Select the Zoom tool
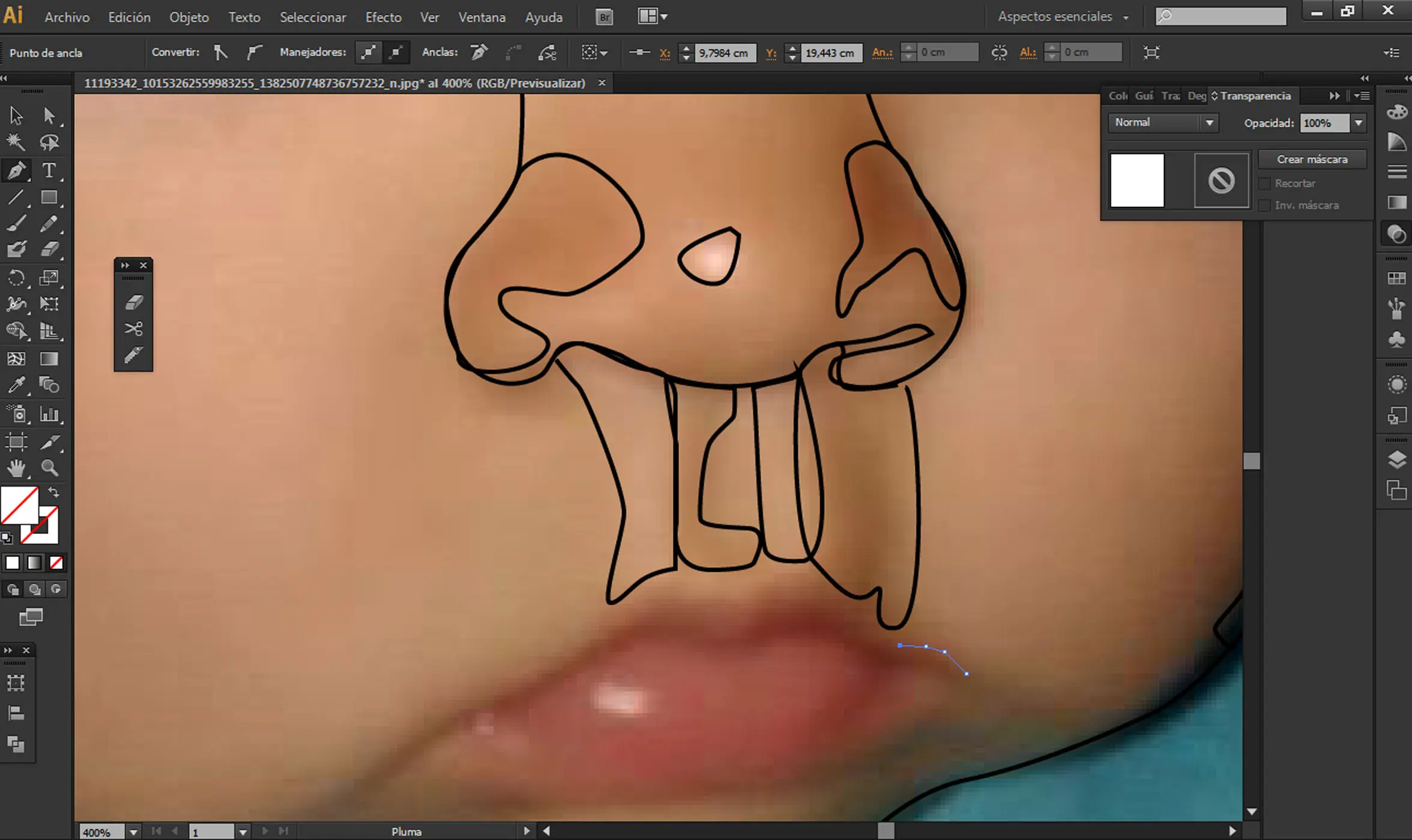The image size is (1412, 840). coord(49,468)
